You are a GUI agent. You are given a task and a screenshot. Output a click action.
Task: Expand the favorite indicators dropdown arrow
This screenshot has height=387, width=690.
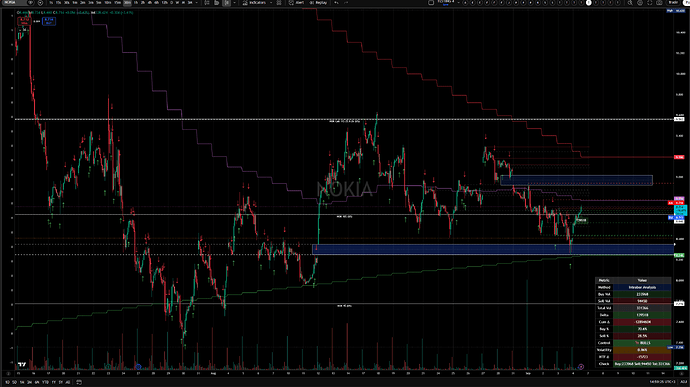pyautogui.click(x=271, y=2)
